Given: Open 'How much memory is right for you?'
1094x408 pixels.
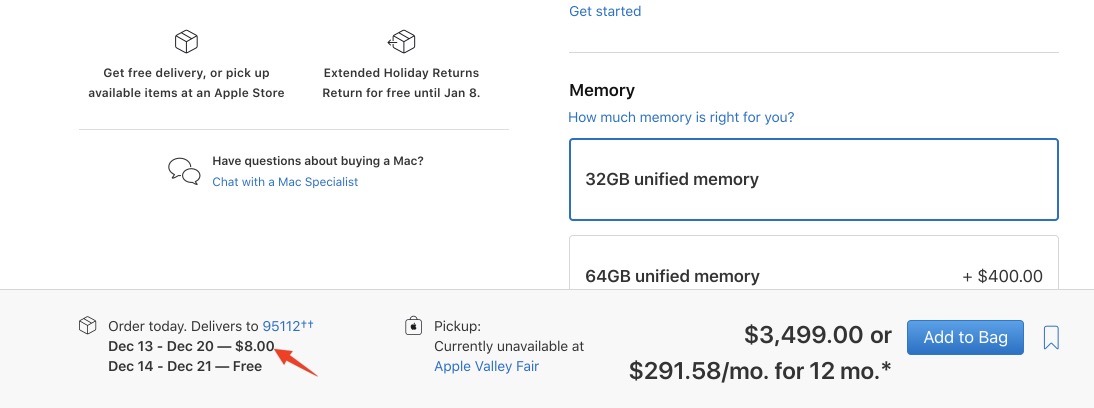Looking at the screenshot, I should tap(681, 117).
